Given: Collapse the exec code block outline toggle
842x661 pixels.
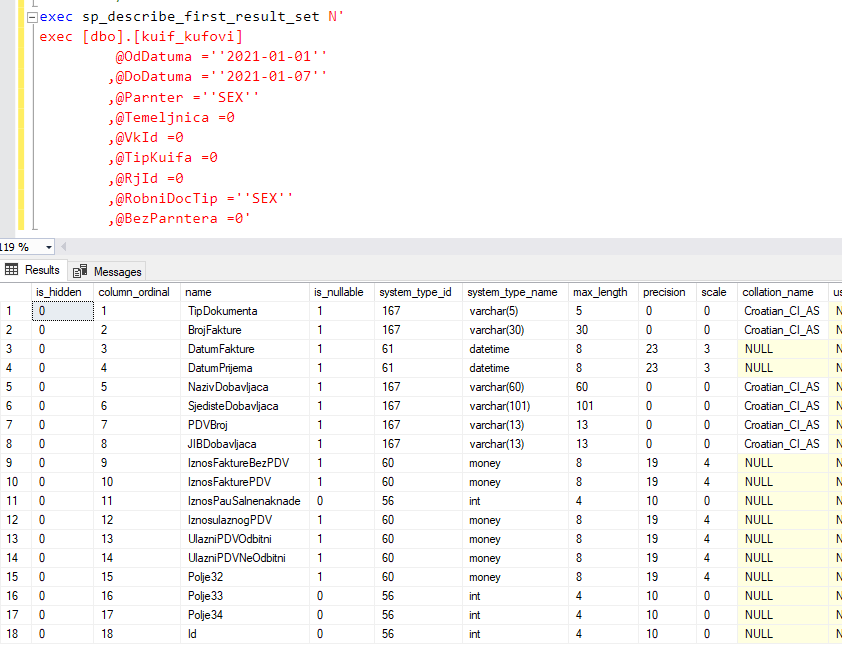Looking at the screenshot, I should pyautogui.click(x=32, y=17).
